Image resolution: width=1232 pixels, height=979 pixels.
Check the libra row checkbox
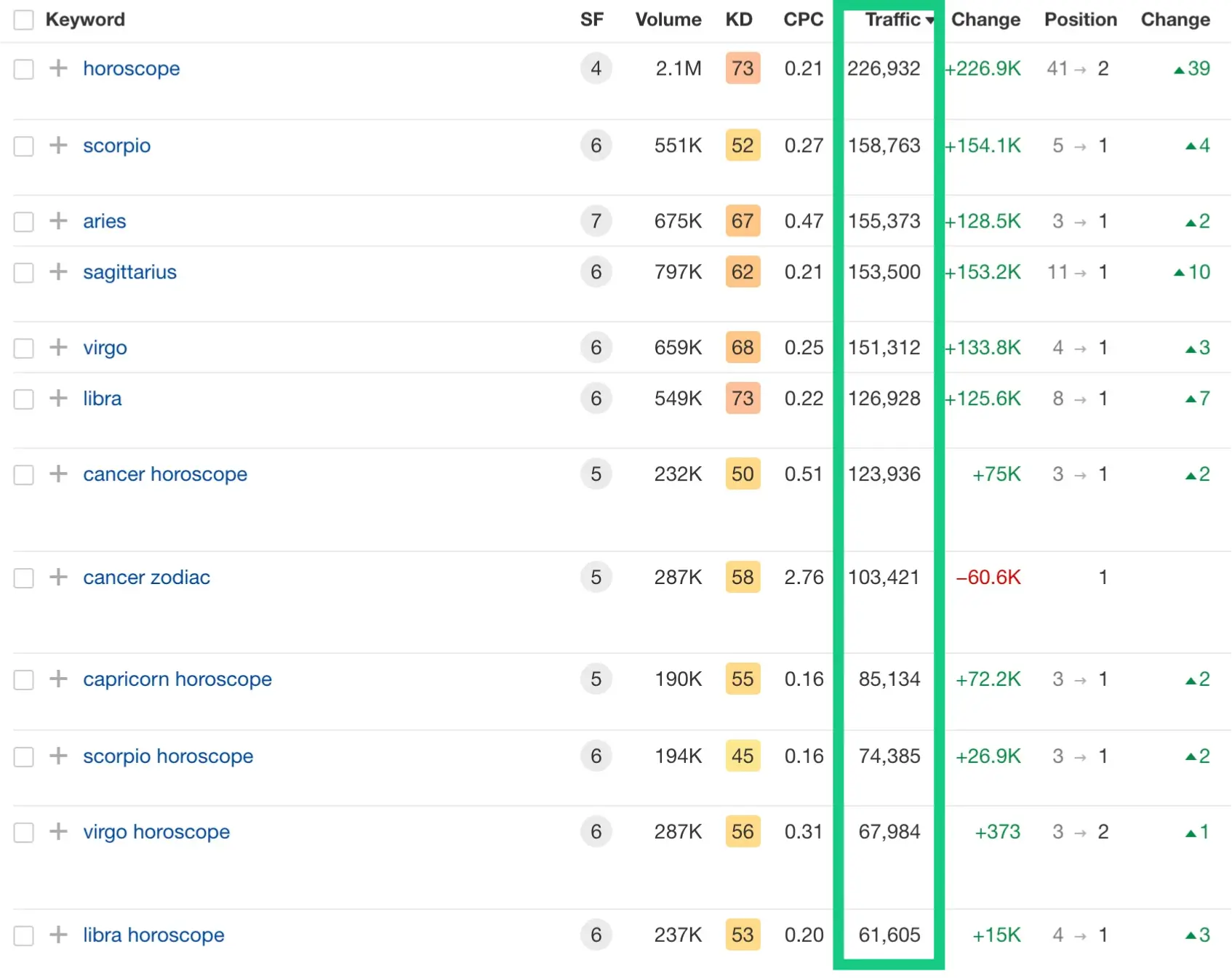(24, 399)
